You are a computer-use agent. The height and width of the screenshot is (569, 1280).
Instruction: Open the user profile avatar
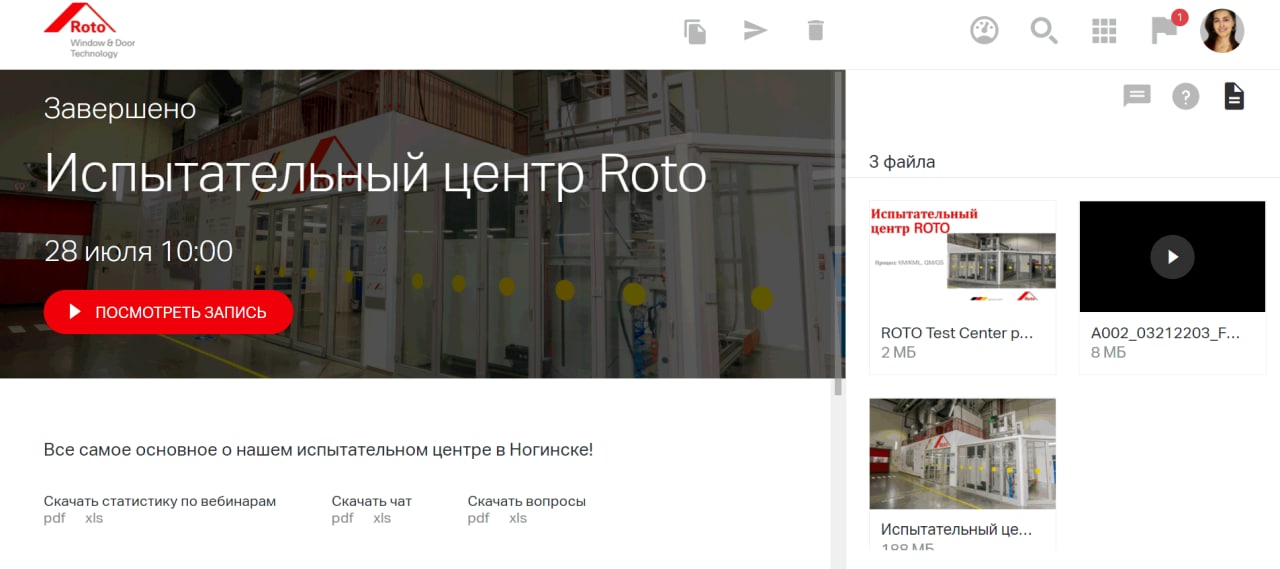coord(1222,31)
